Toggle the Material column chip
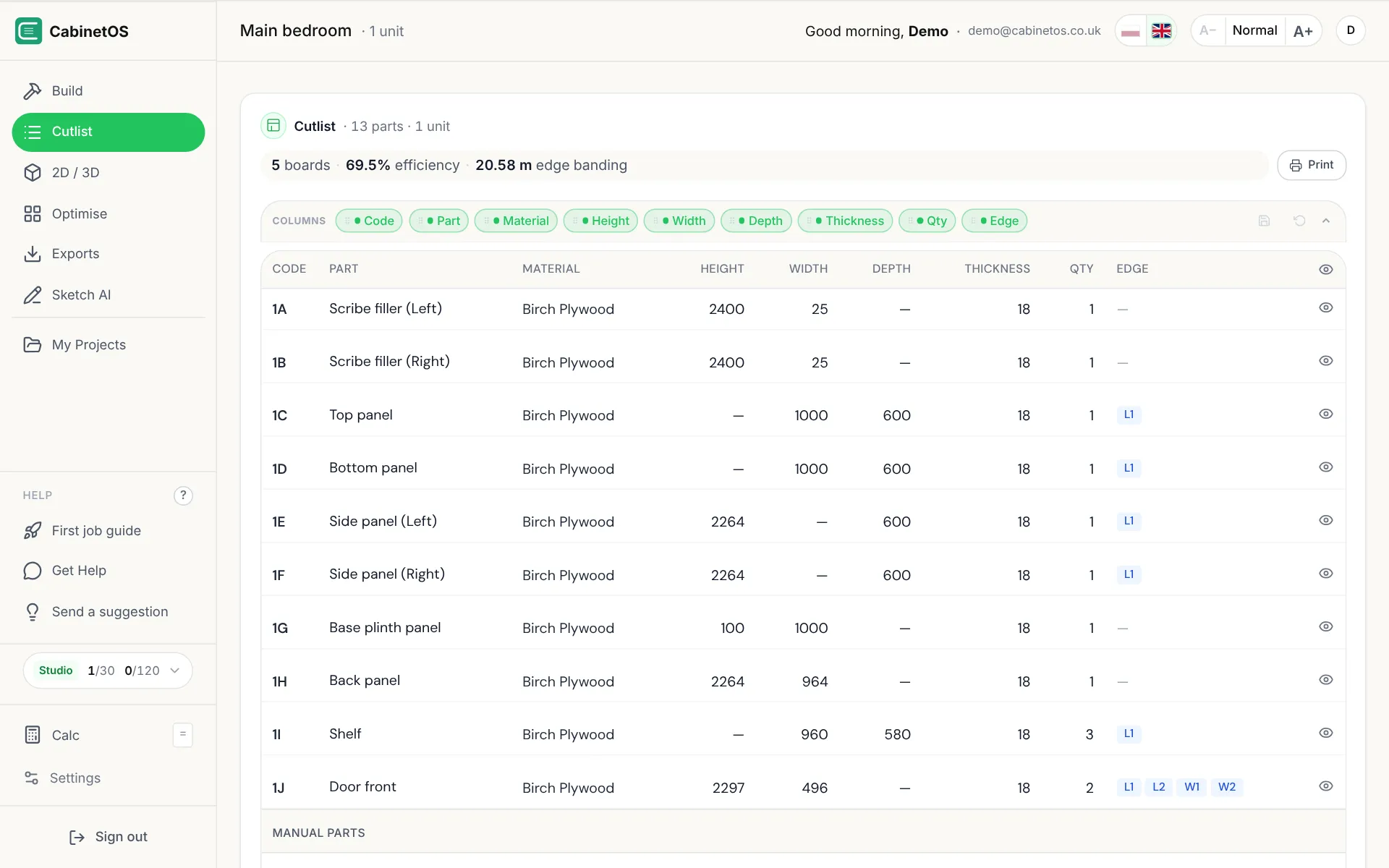 pyautogui.click(x=516, y=221)
